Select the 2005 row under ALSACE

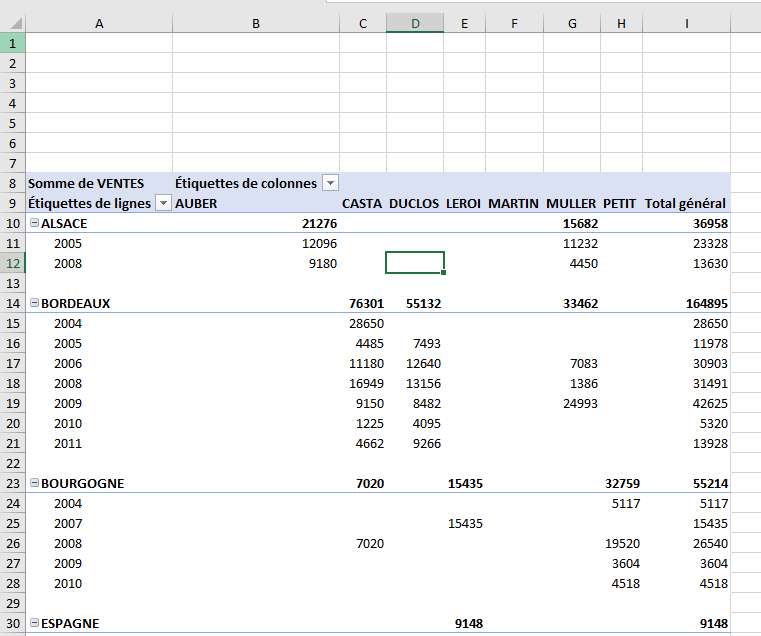(x=69, y=243)
